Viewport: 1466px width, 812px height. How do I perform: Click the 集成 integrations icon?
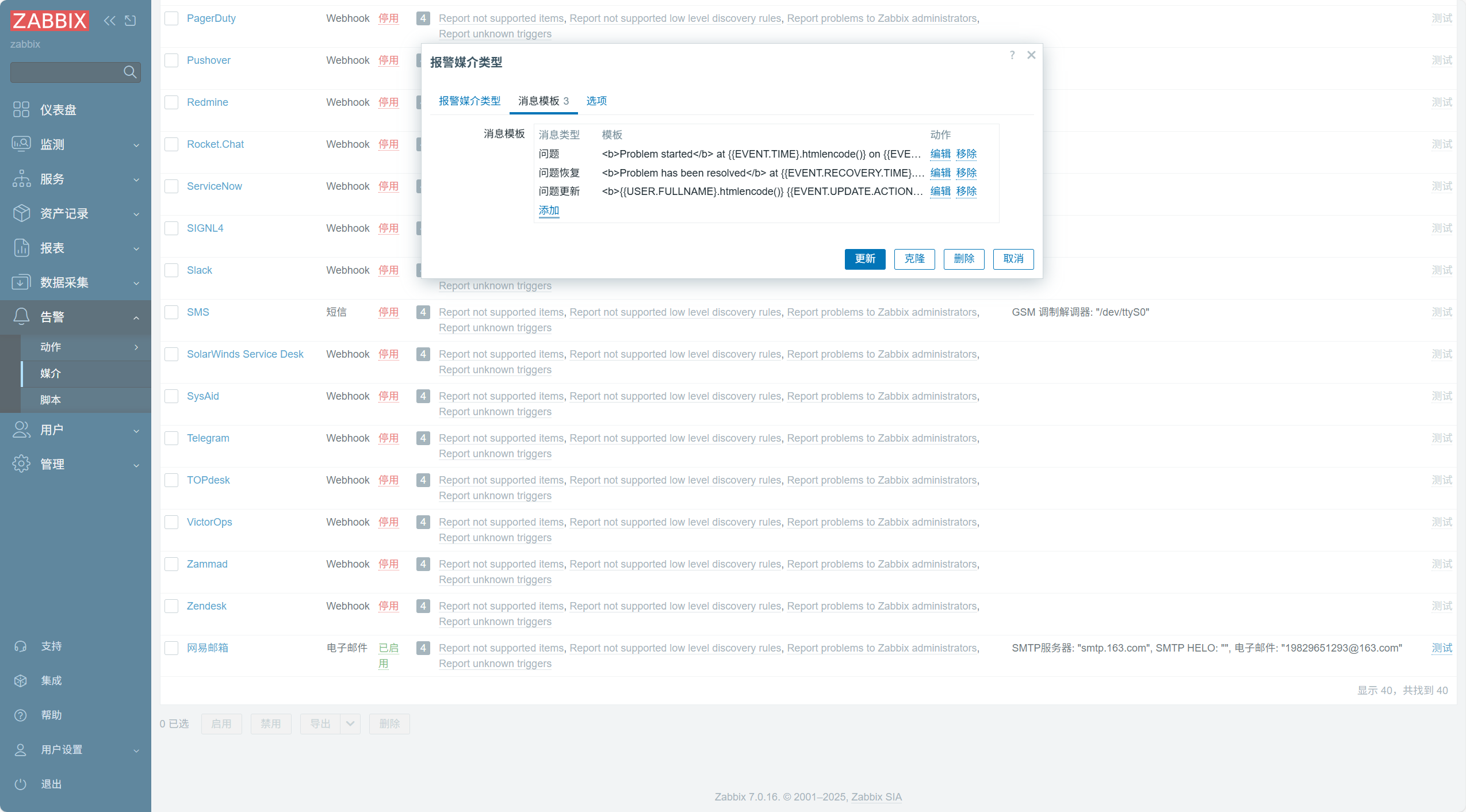coord(21,681)
